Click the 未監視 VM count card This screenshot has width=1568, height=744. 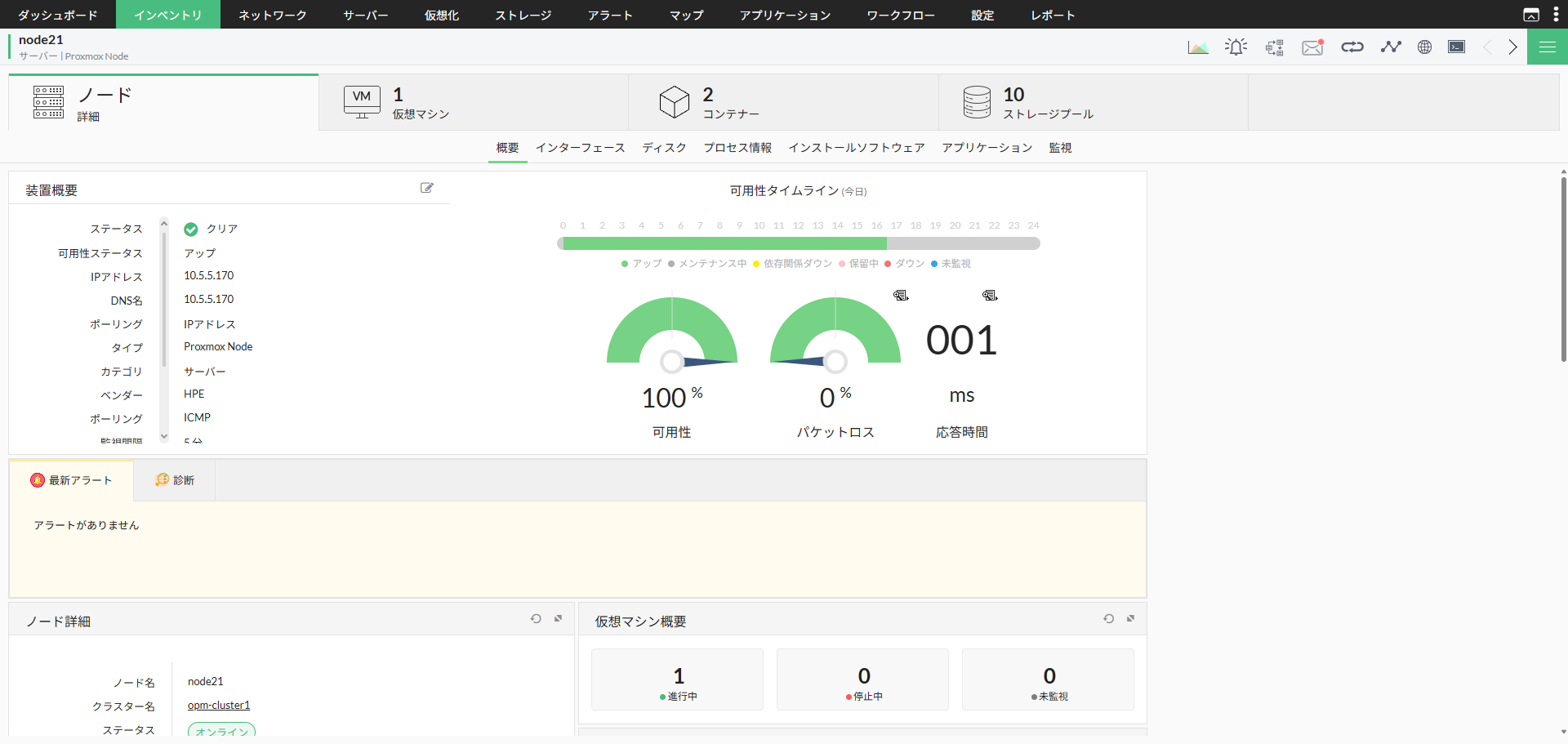pyautogui.click(x=1049, y=679)
